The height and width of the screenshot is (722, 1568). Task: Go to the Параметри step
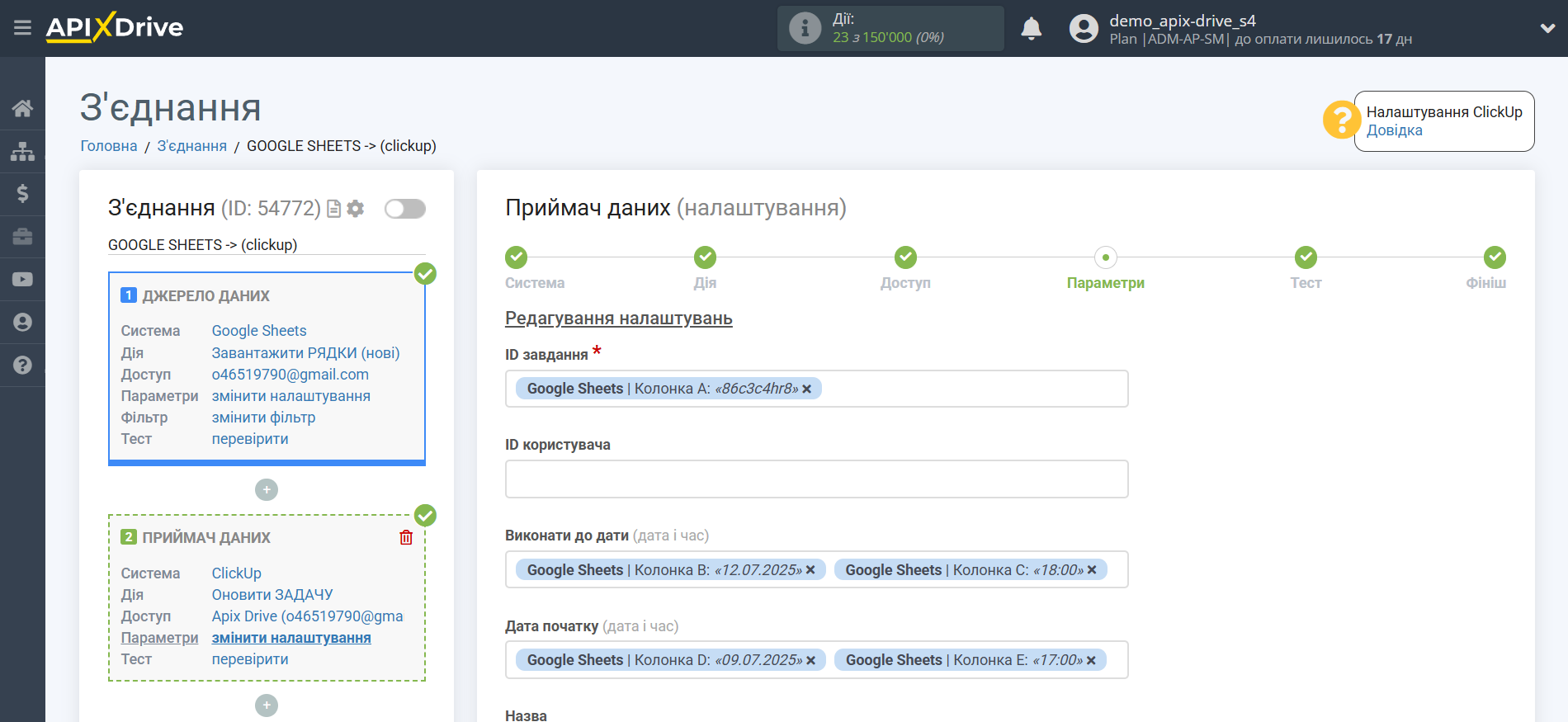[x=1106, y=257]
